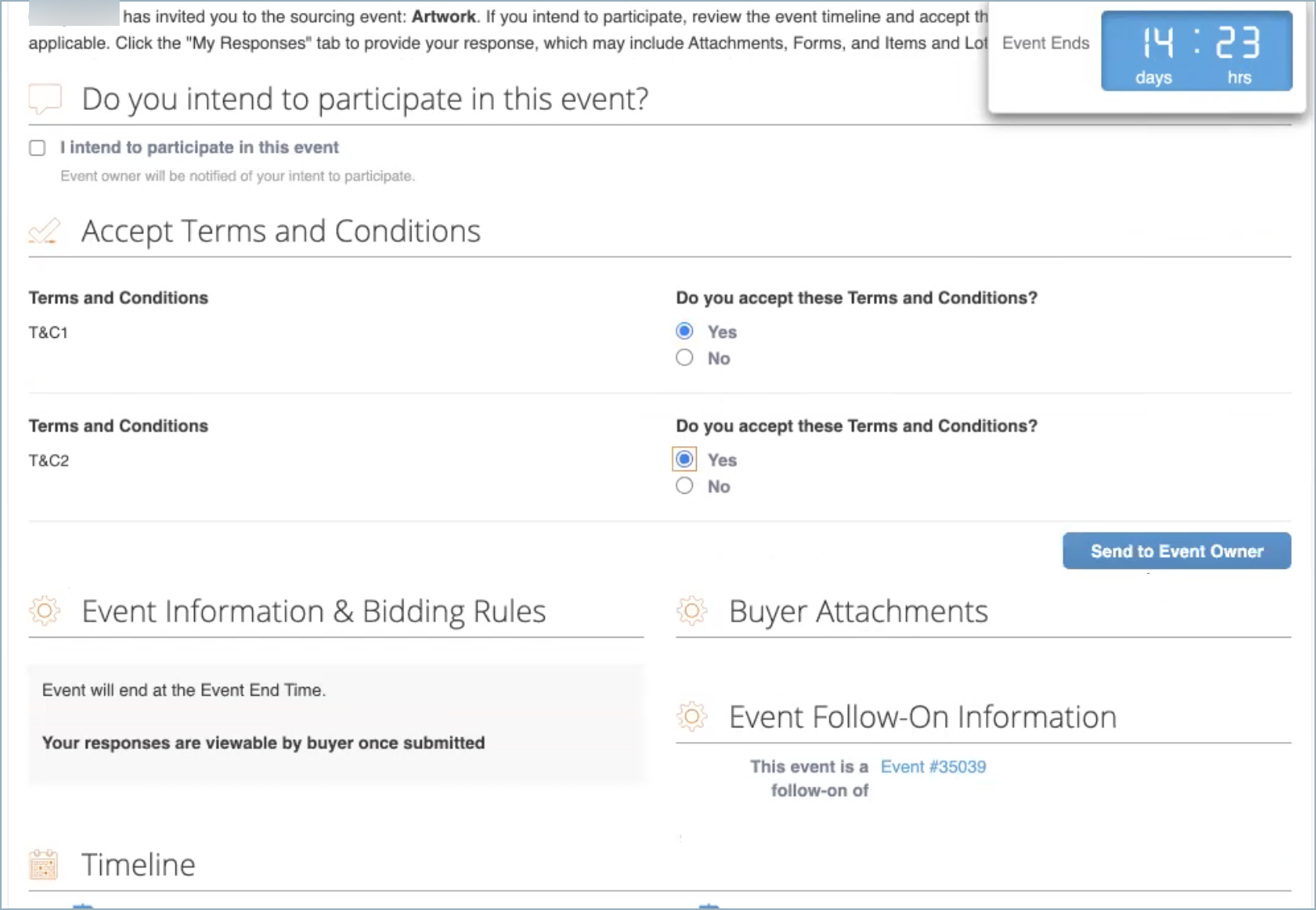Click the calendar icon beside Timeline
Screen dimensions: 1316x910
pos(44,865)
